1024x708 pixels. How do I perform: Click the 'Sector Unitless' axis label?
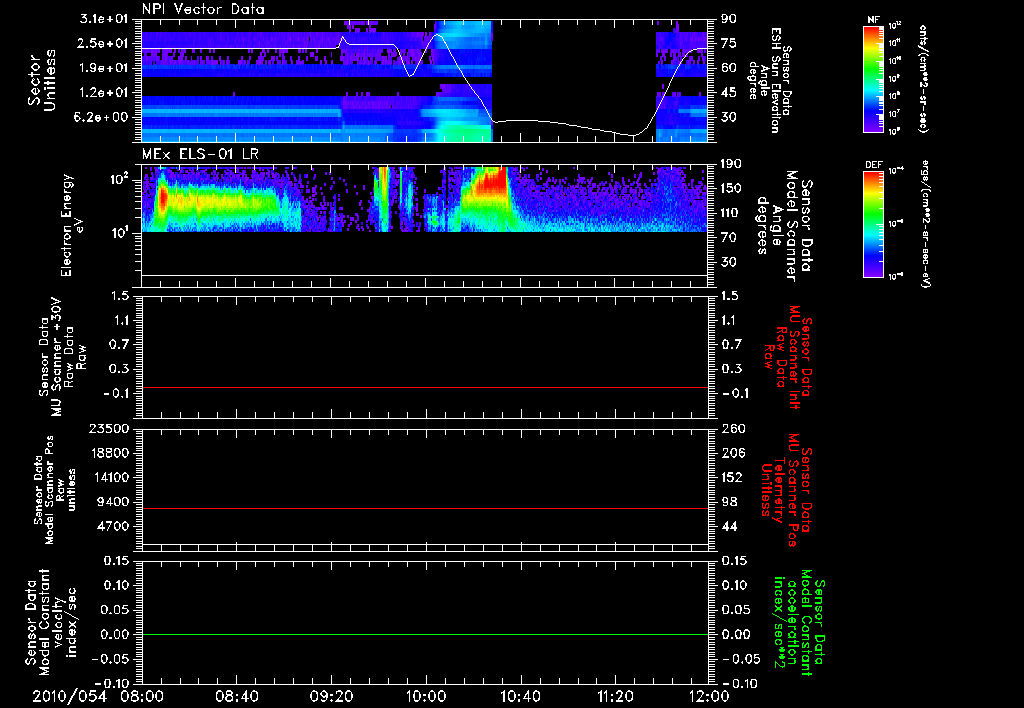(x=42, y=80)
